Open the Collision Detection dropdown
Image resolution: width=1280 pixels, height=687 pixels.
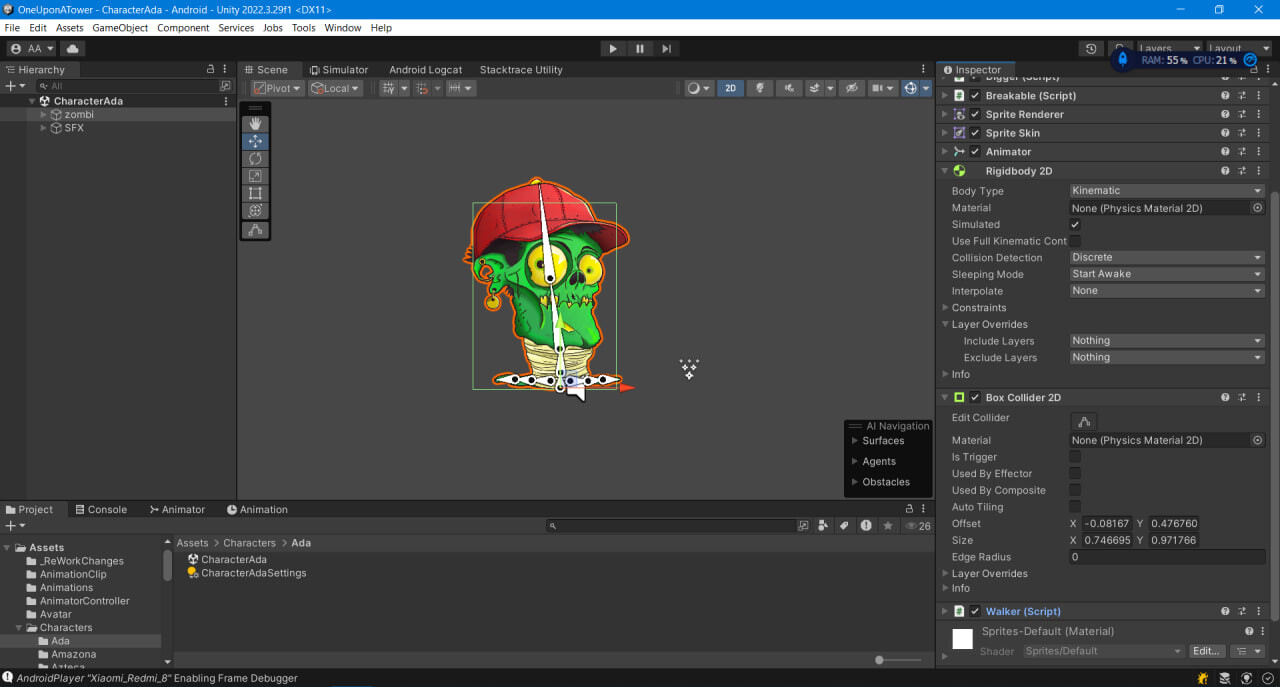coord(1166,257)
